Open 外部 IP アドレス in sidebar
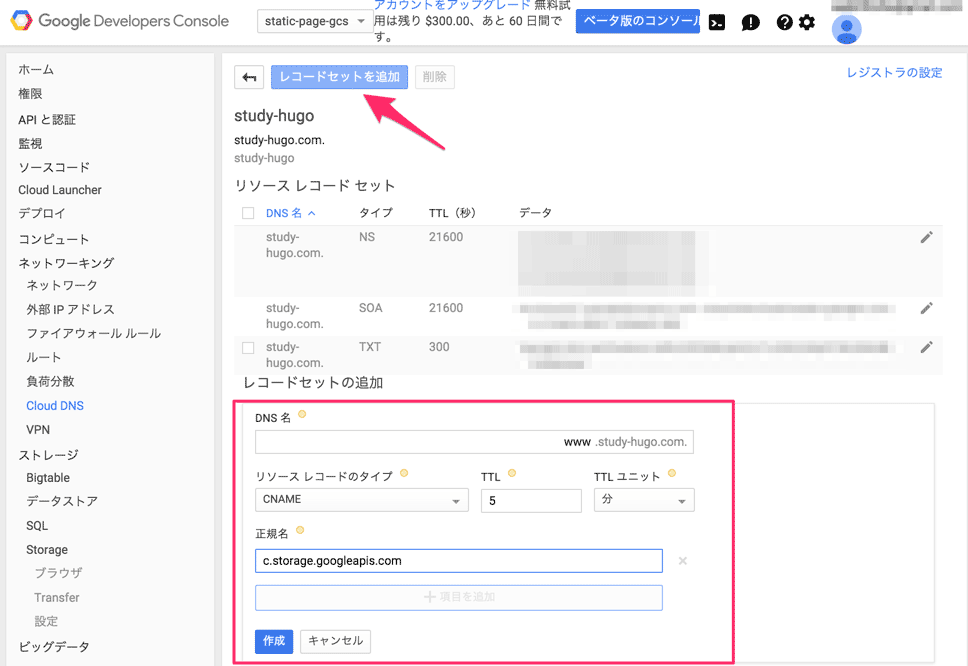 (70, 309)
